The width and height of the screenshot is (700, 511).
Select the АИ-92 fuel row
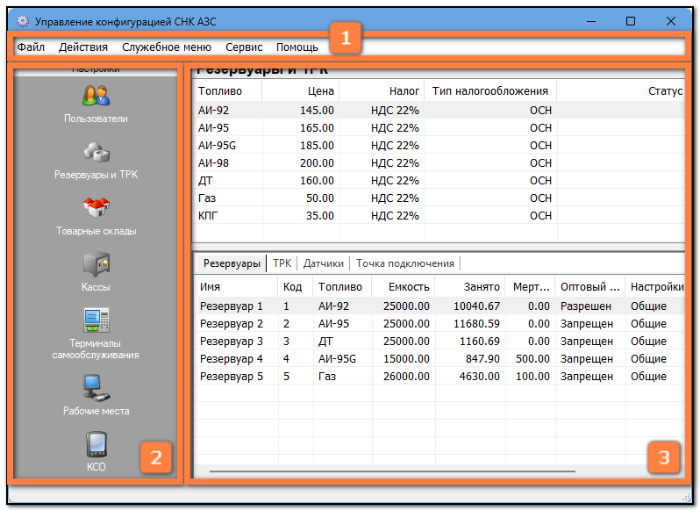[439, 110]
